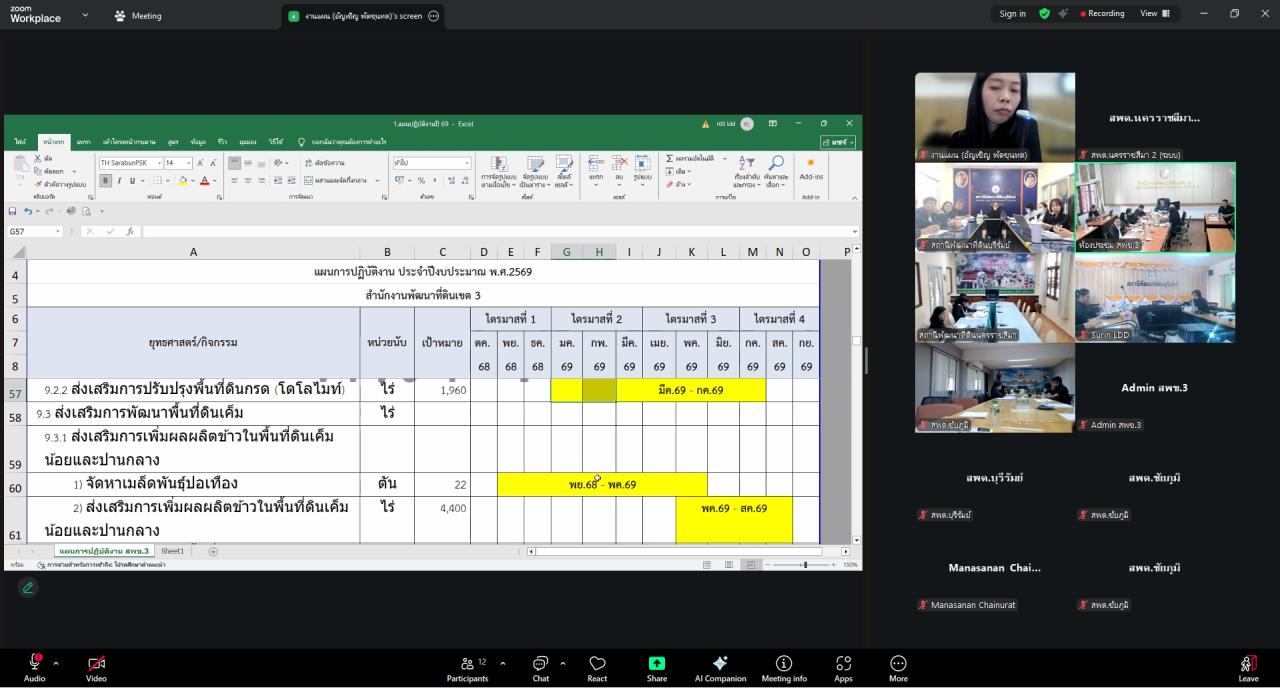Screen dimensions: 1280x688
Task: Click the React icon
Action: point(597,668)
